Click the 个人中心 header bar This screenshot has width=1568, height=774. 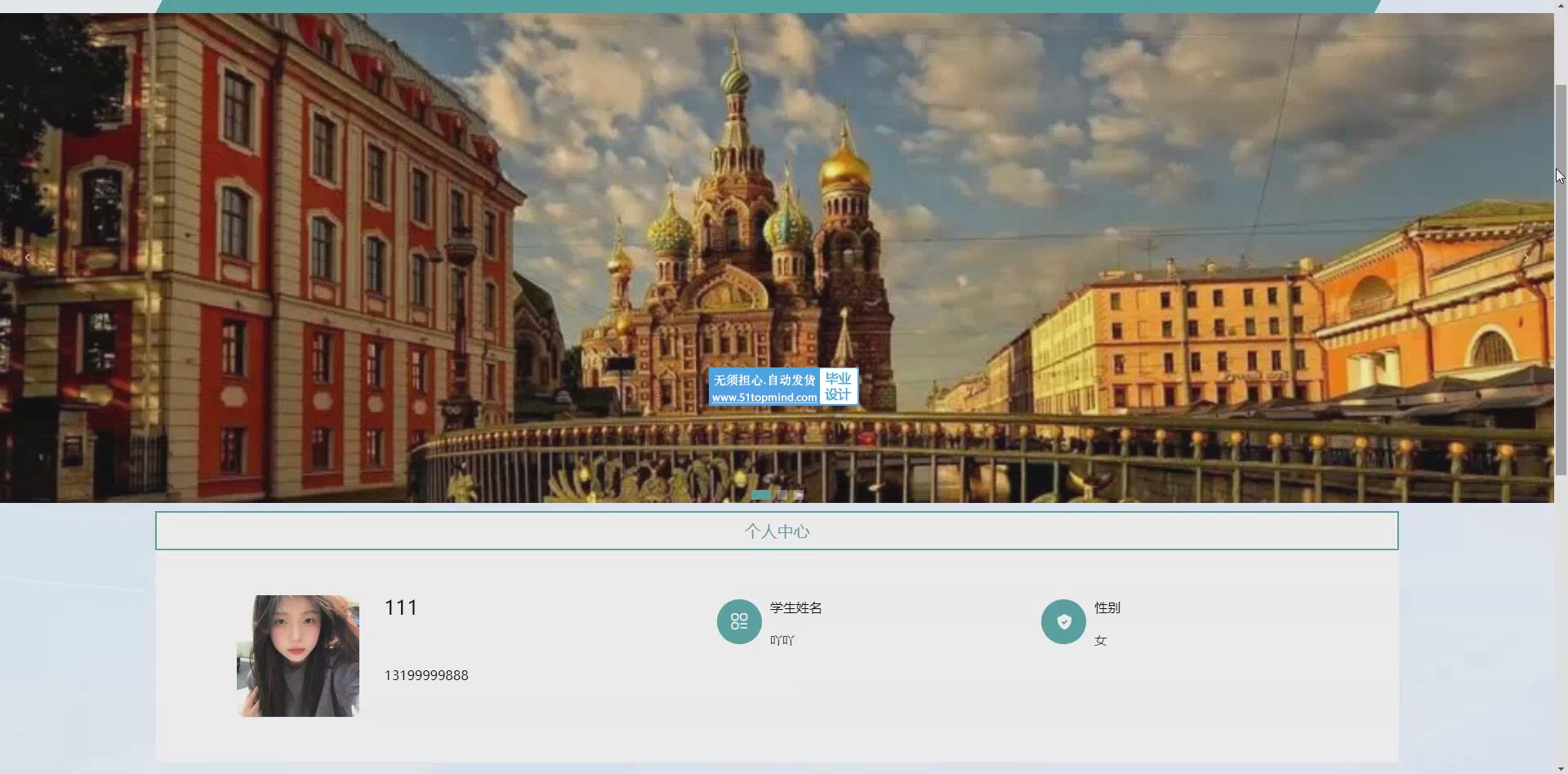point(777,531)
